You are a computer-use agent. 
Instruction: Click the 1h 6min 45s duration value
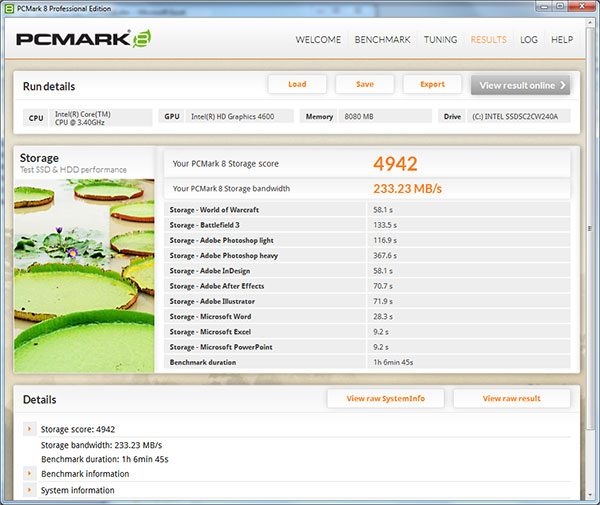393,362
